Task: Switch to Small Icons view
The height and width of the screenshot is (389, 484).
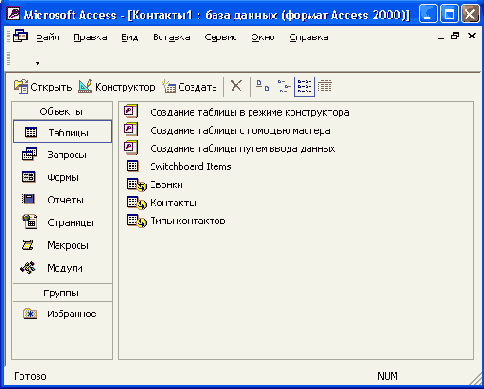Action: tap(284, 86)
